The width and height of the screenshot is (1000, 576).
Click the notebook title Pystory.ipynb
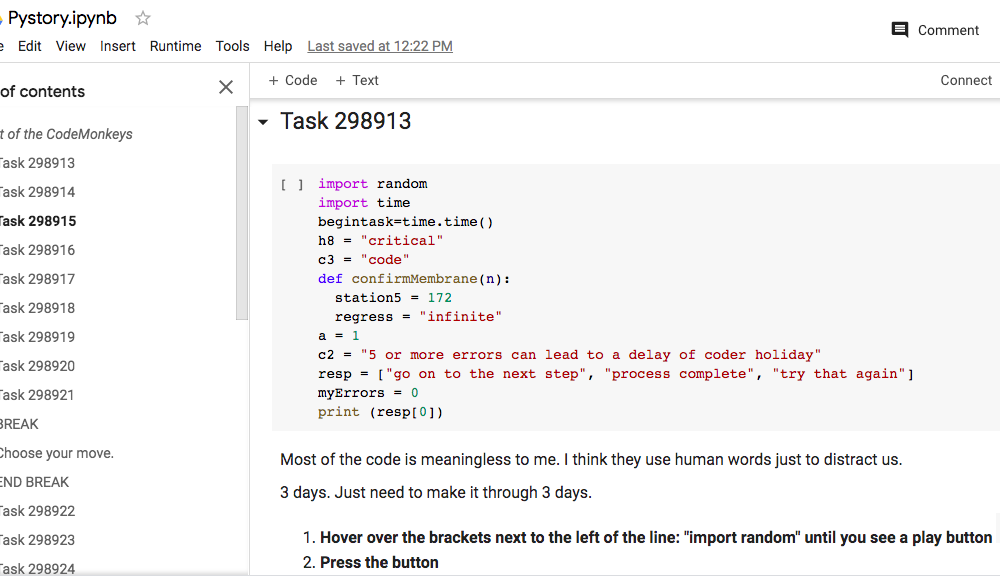point(62,18)
